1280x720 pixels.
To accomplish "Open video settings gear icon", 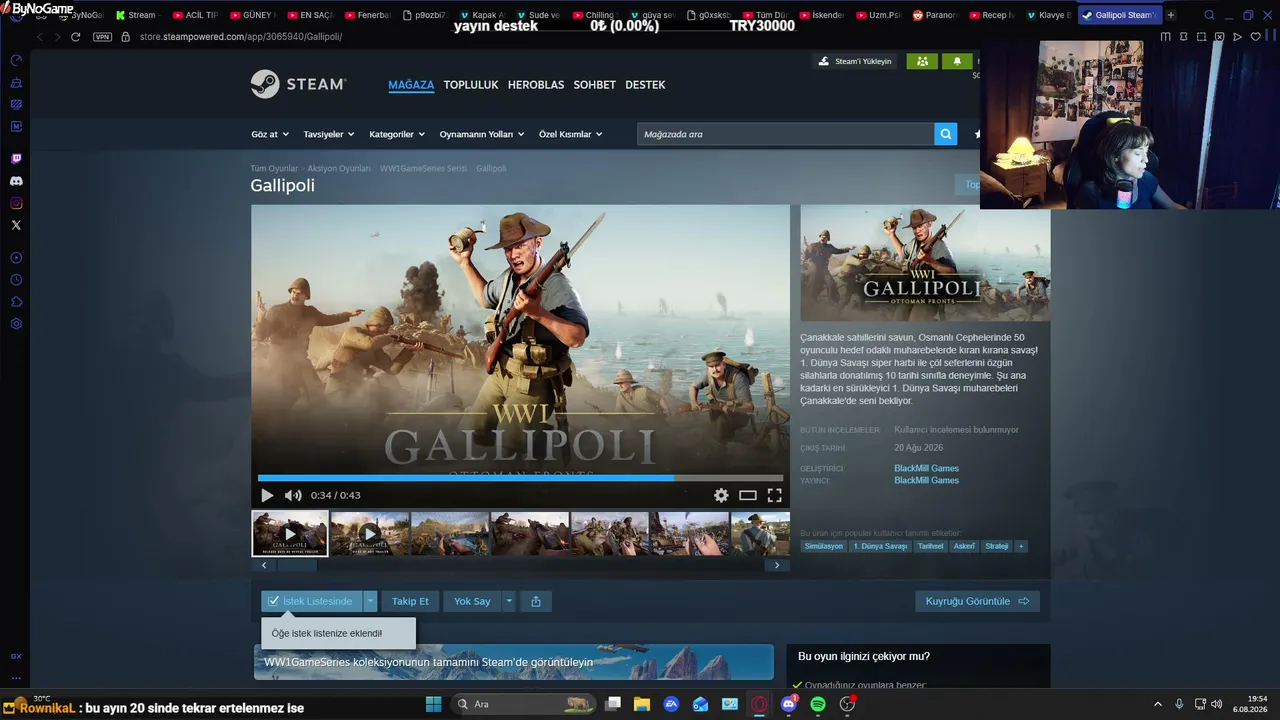I will coord(721,495).
